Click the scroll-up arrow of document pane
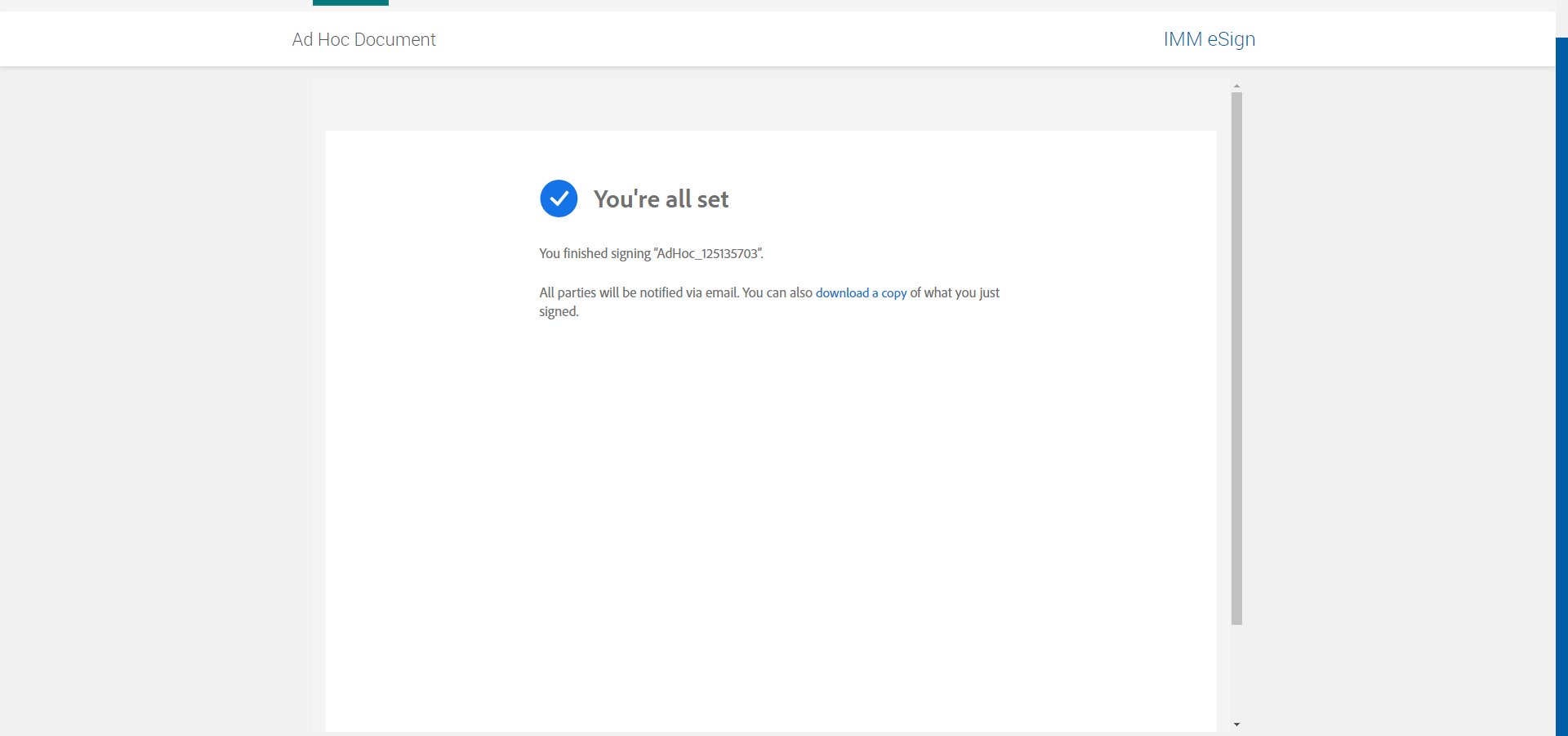The height and width of the screenshot is (736, 1568). [x=1236, y=86]
